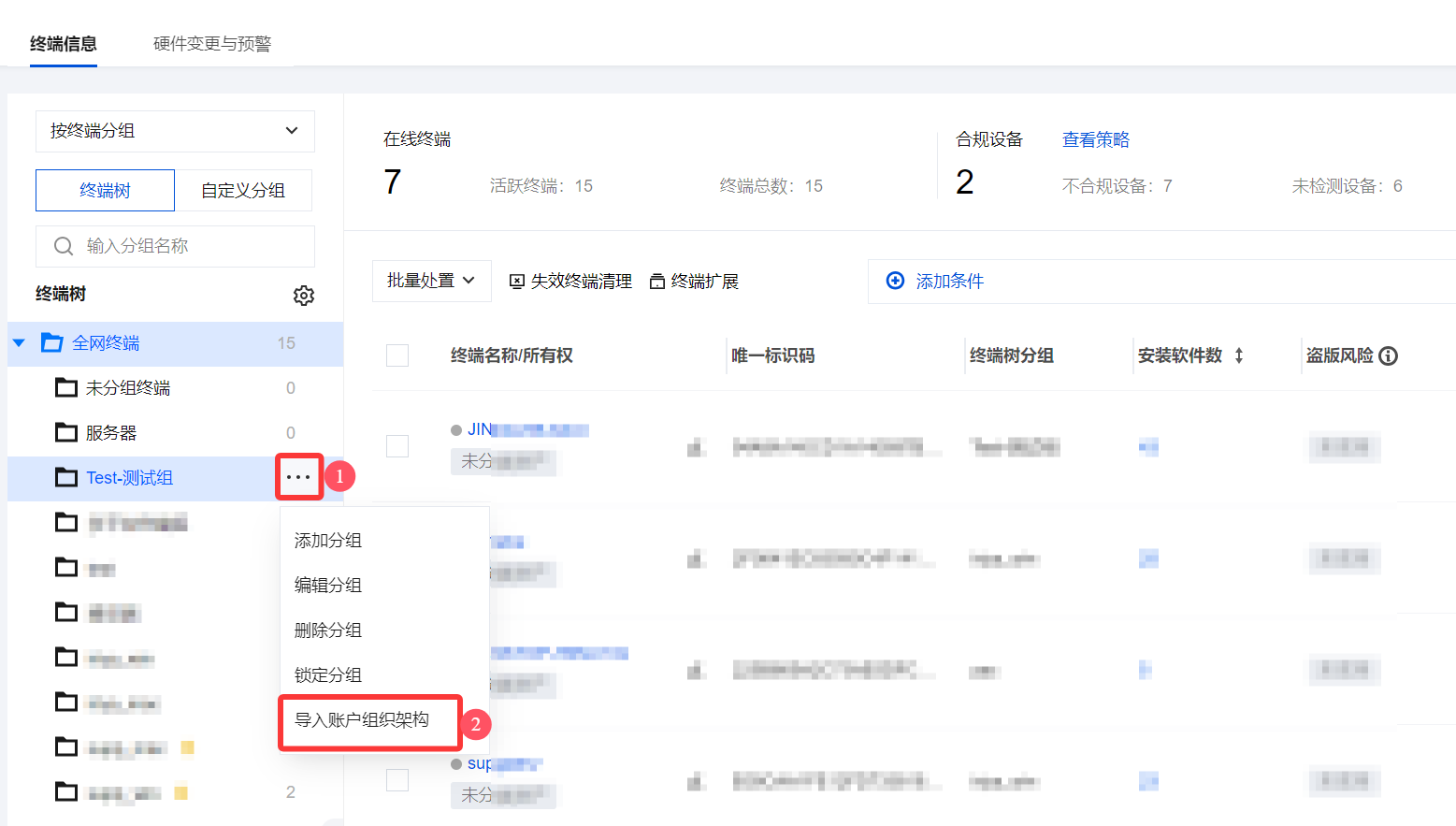Image resolution: width=1456 pixels, height=826 pixels.
Task: Click the three-dots menu for Test-测试组
Action: [298, 477]
